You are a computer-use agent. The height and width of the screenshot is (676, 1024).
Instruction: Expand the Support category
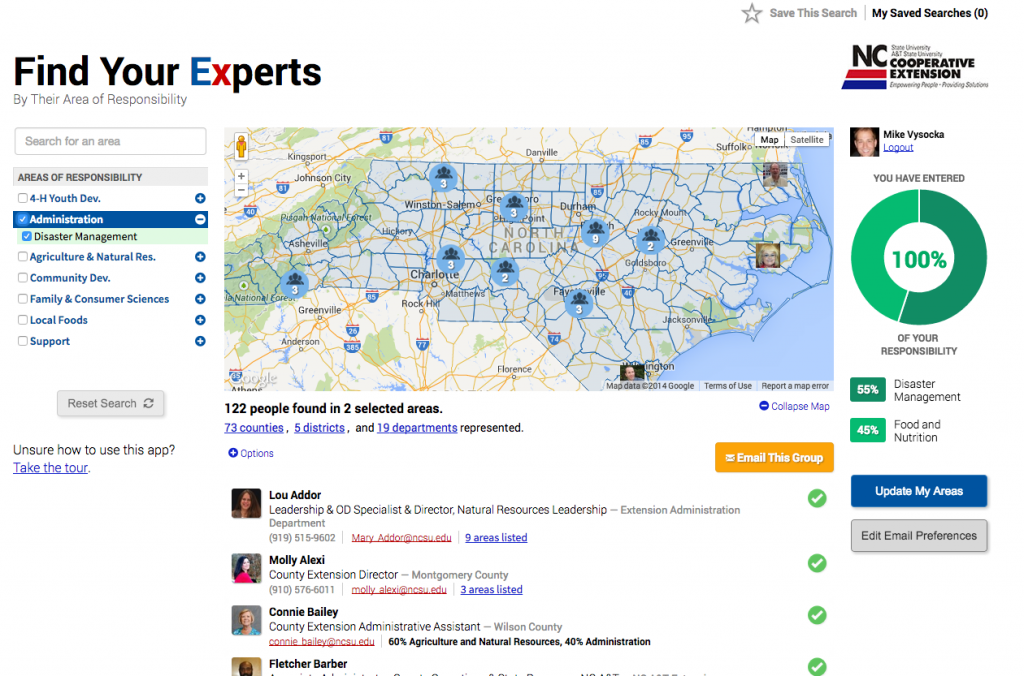click(x=200, y=341)
